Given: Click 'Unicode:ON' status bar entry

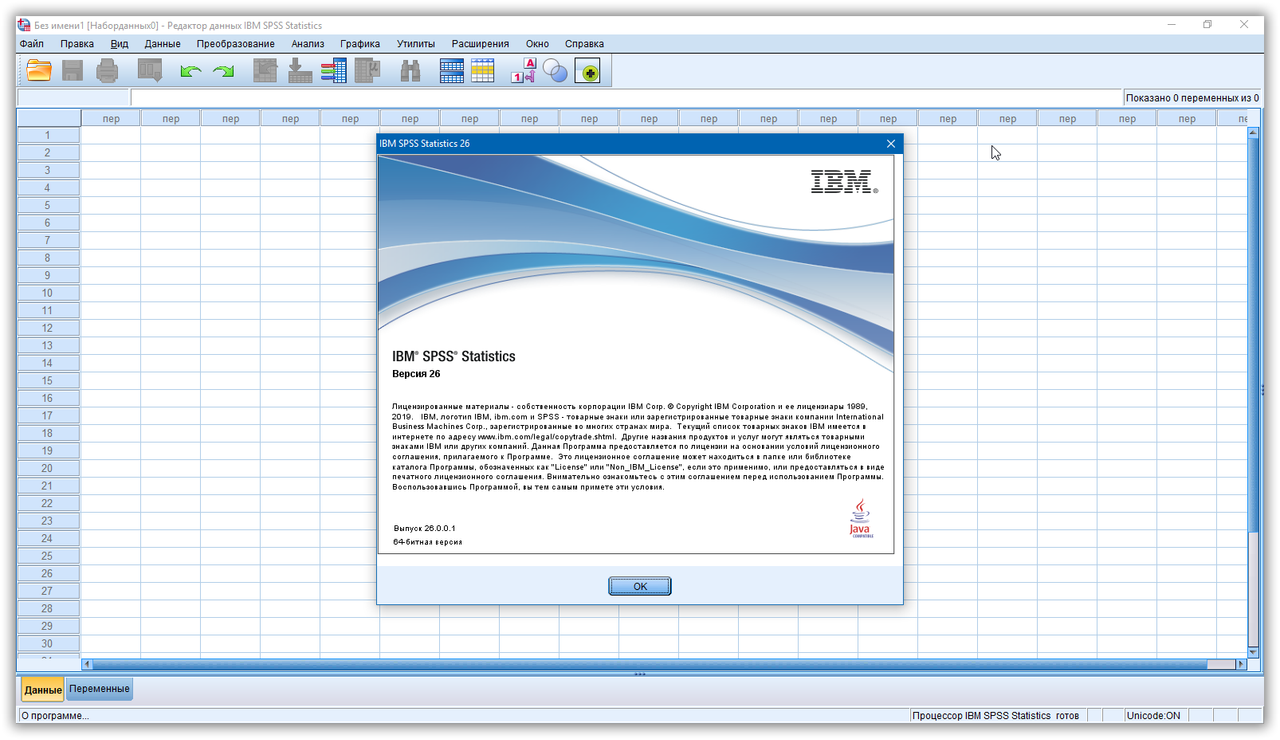Looking at the screenshot, I should [x=1153, y=716].
